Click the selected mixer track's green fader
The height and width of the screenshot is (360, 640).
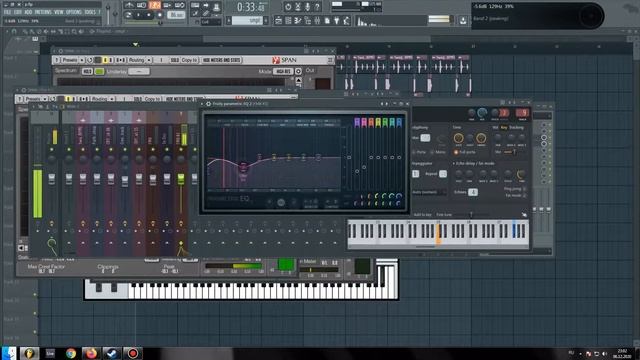click(181, 179)
